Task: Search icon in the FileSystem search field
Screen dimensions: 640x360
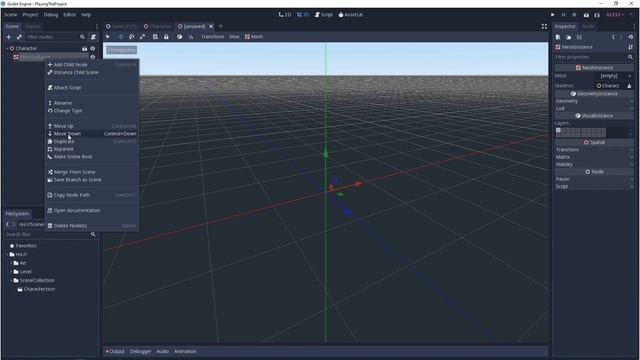Action: (x=93, y=234)
